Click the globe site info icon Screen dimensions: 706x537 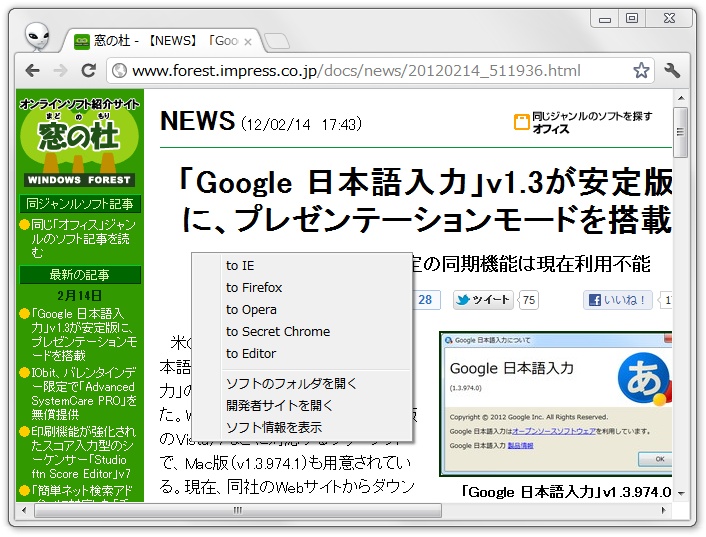119,71
